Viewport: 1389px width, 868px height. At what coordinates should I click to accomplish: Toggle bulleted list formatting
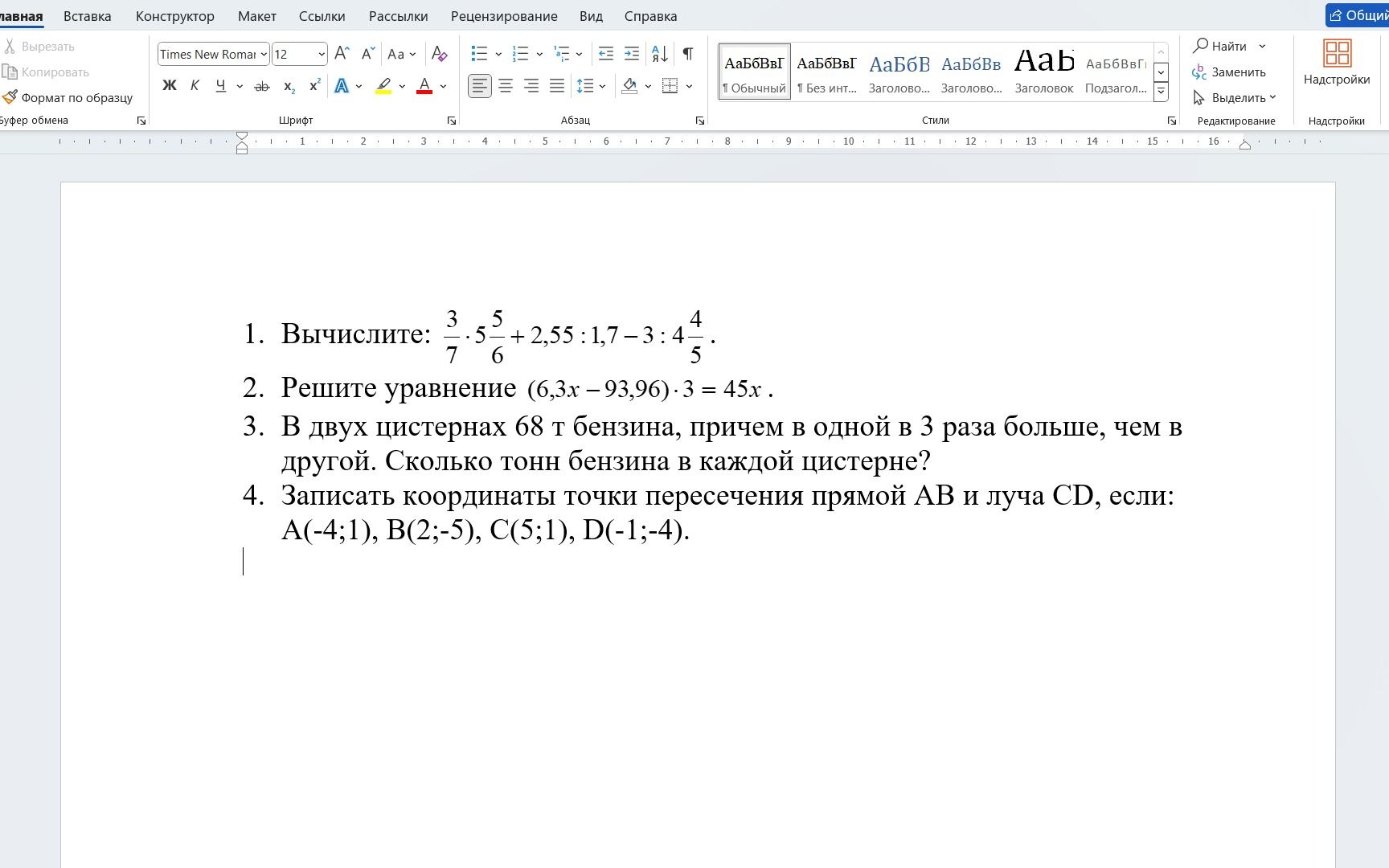coord(479,54)
